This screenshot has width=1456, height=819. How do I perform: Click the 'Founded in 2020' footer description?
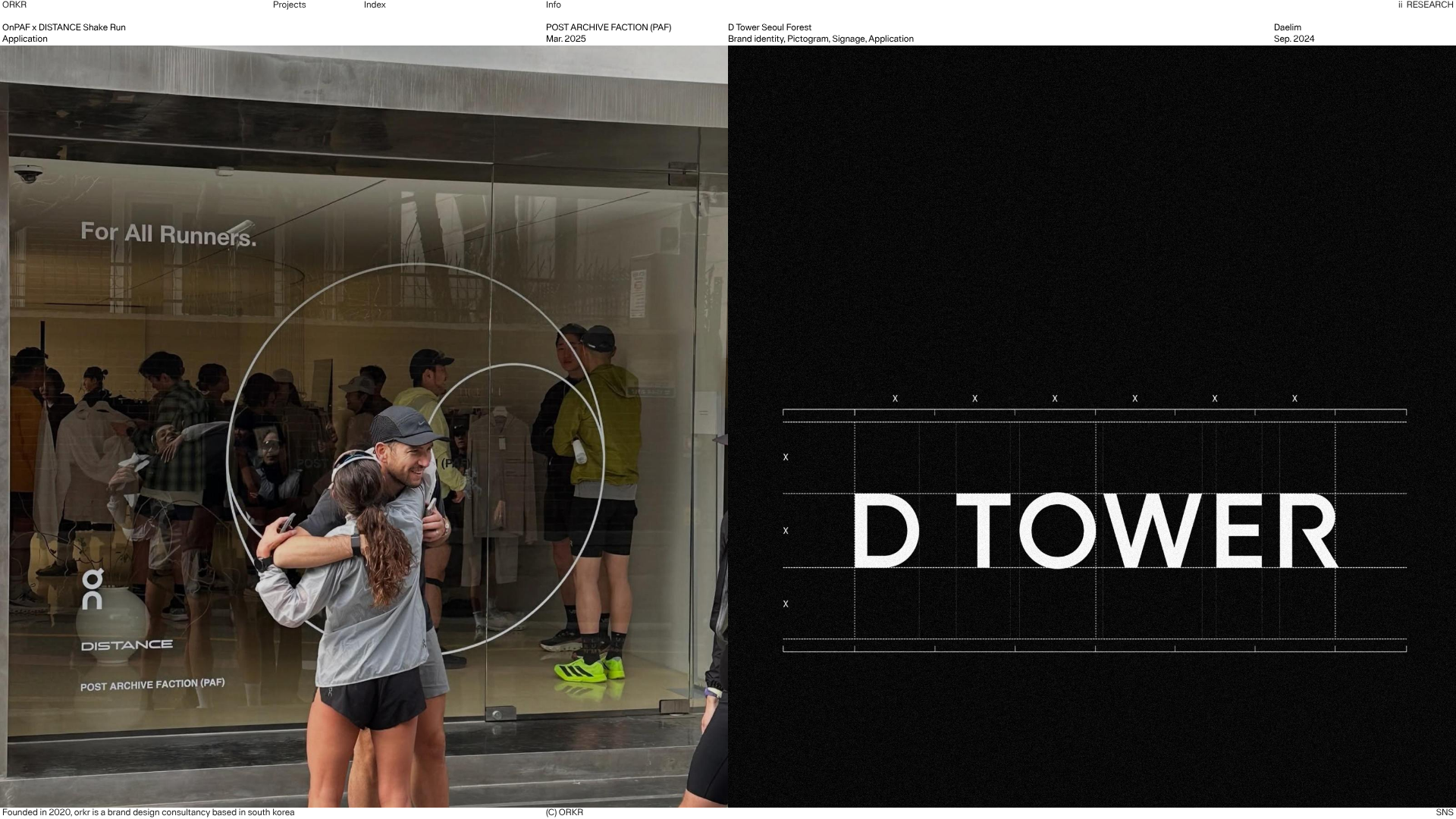(148, 812)
